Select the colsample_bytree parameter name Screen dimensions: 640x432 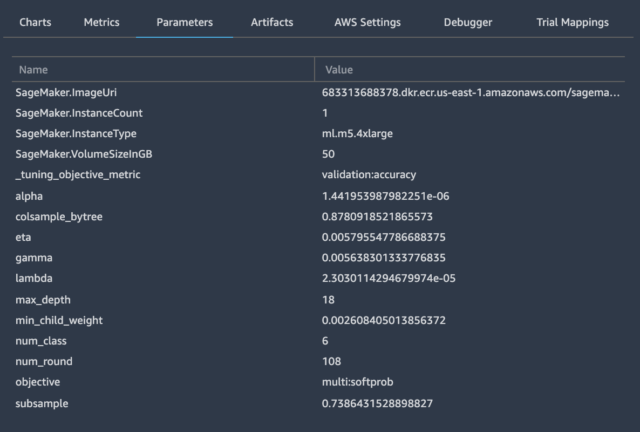click(59, 217)
